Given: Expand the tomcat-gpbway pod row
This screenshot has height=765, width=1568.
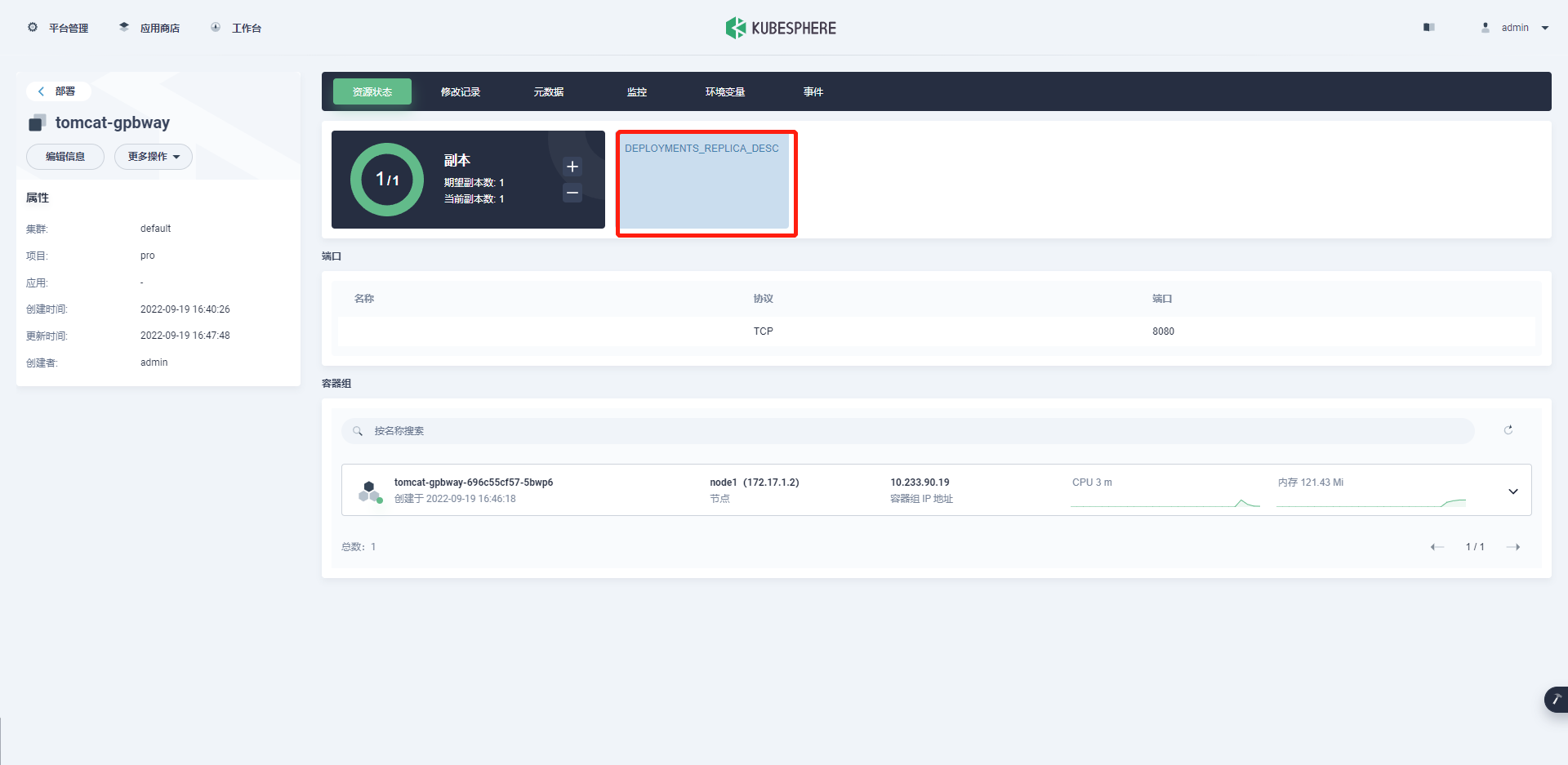Looking at the screenshot, I should pos(1513,491).
